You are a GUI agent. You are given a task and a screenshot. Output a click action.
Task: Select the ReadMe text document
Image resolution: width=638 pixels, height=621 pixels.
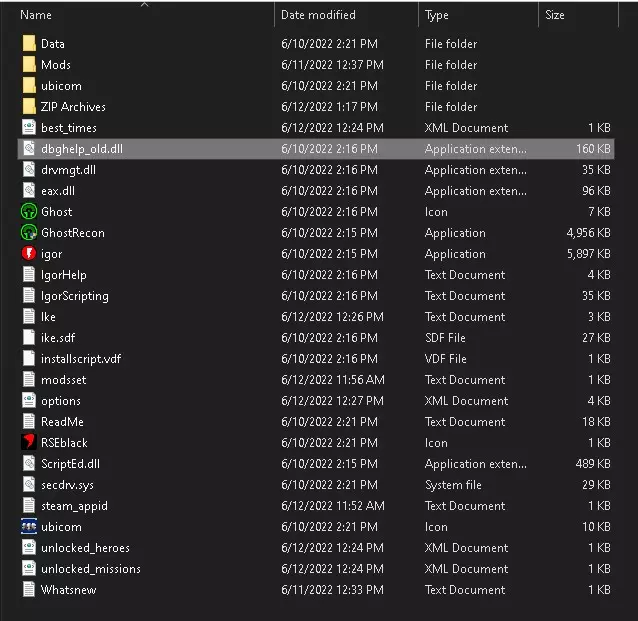click(62, 422)
